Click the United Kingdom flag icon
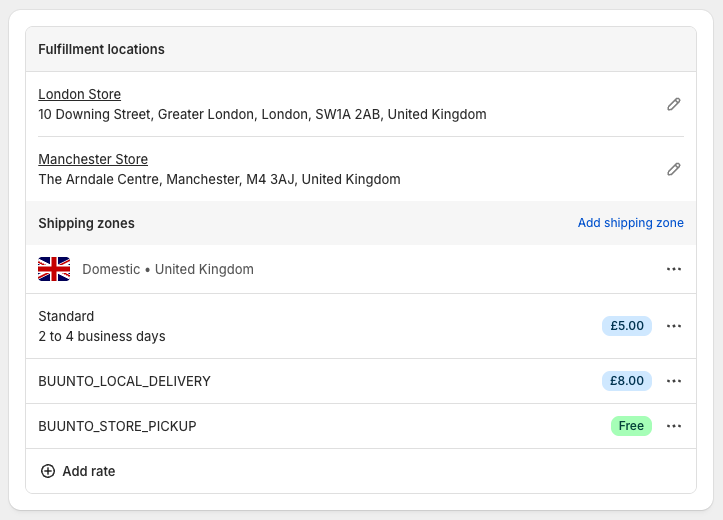This screenshot has height=520, width=723. click(54, 269)
